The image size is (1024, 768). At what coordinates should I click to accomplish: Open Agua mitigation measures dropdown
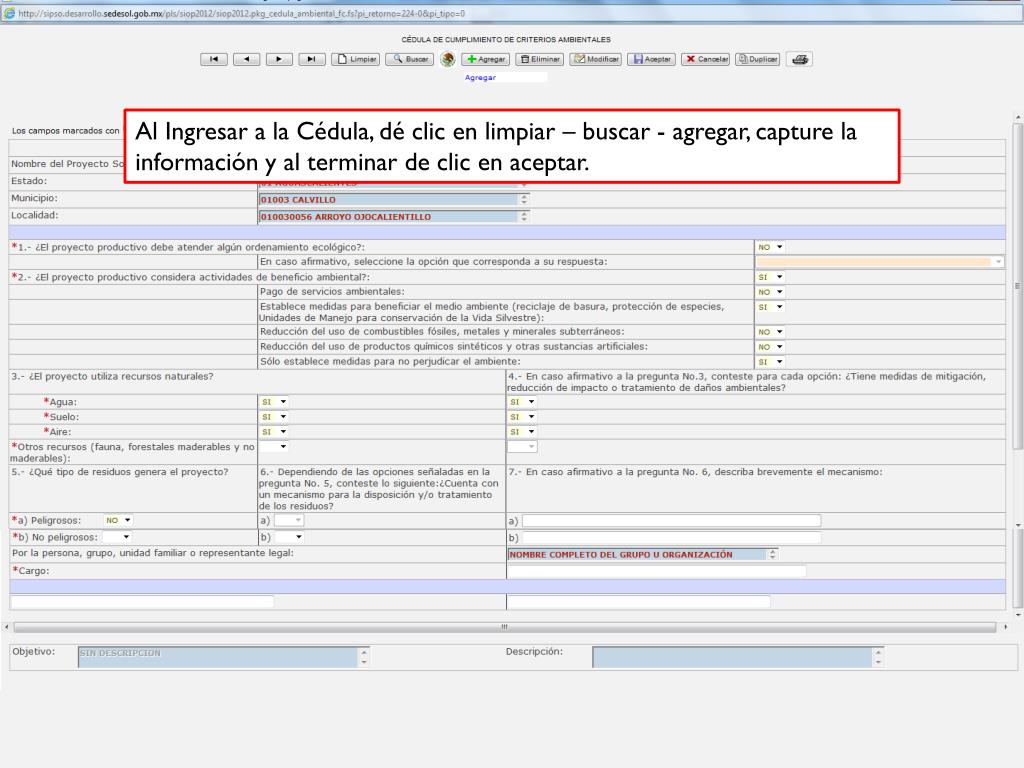[522, 402]
